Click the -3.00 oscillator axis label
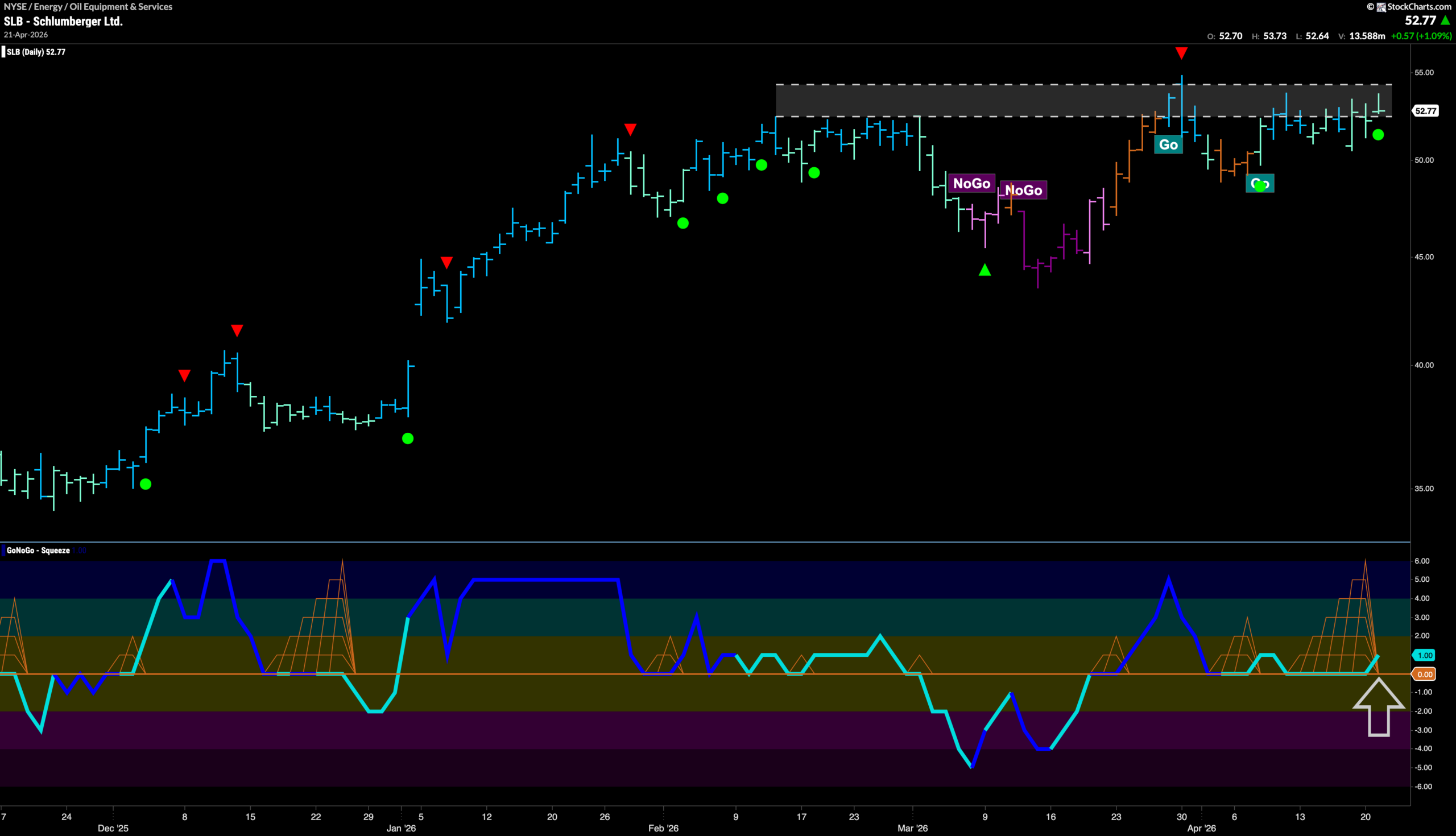1456x836 pixels. coord(1422,730)
